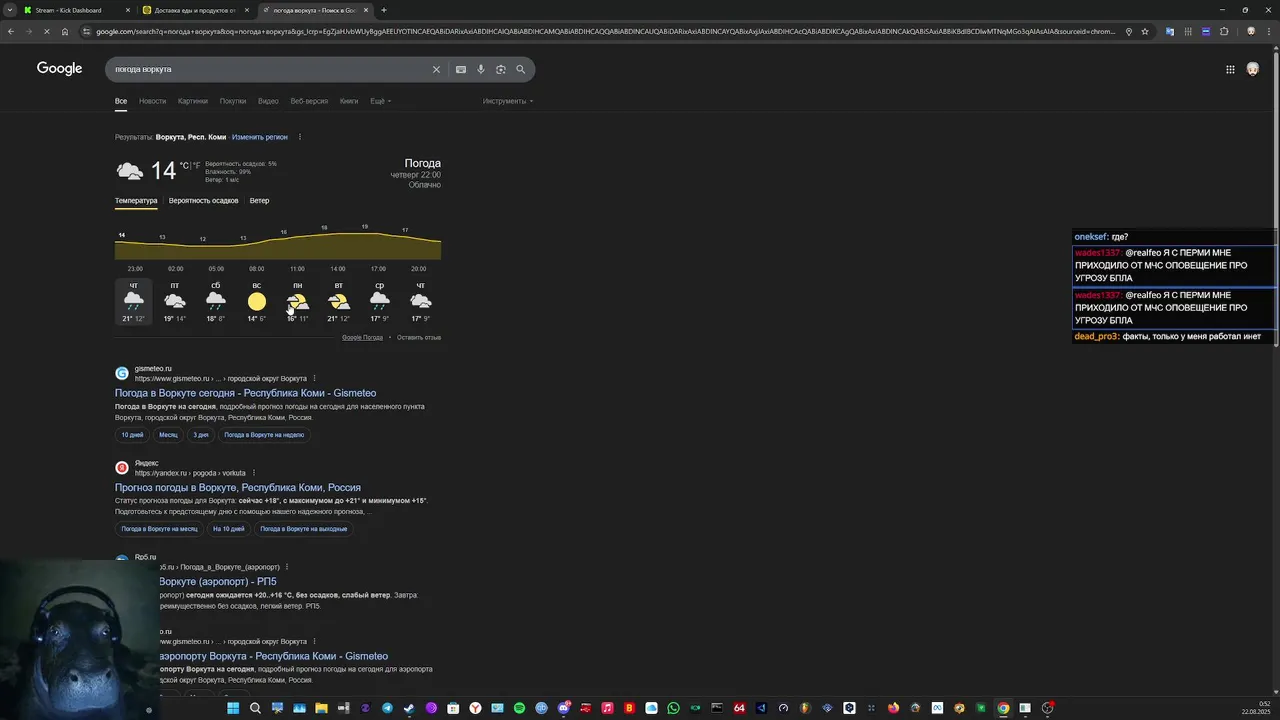Image resolution: width=1280 pixels, height=720 pixels.
Task: Click Изменить регион link
Action: point(260,137)
